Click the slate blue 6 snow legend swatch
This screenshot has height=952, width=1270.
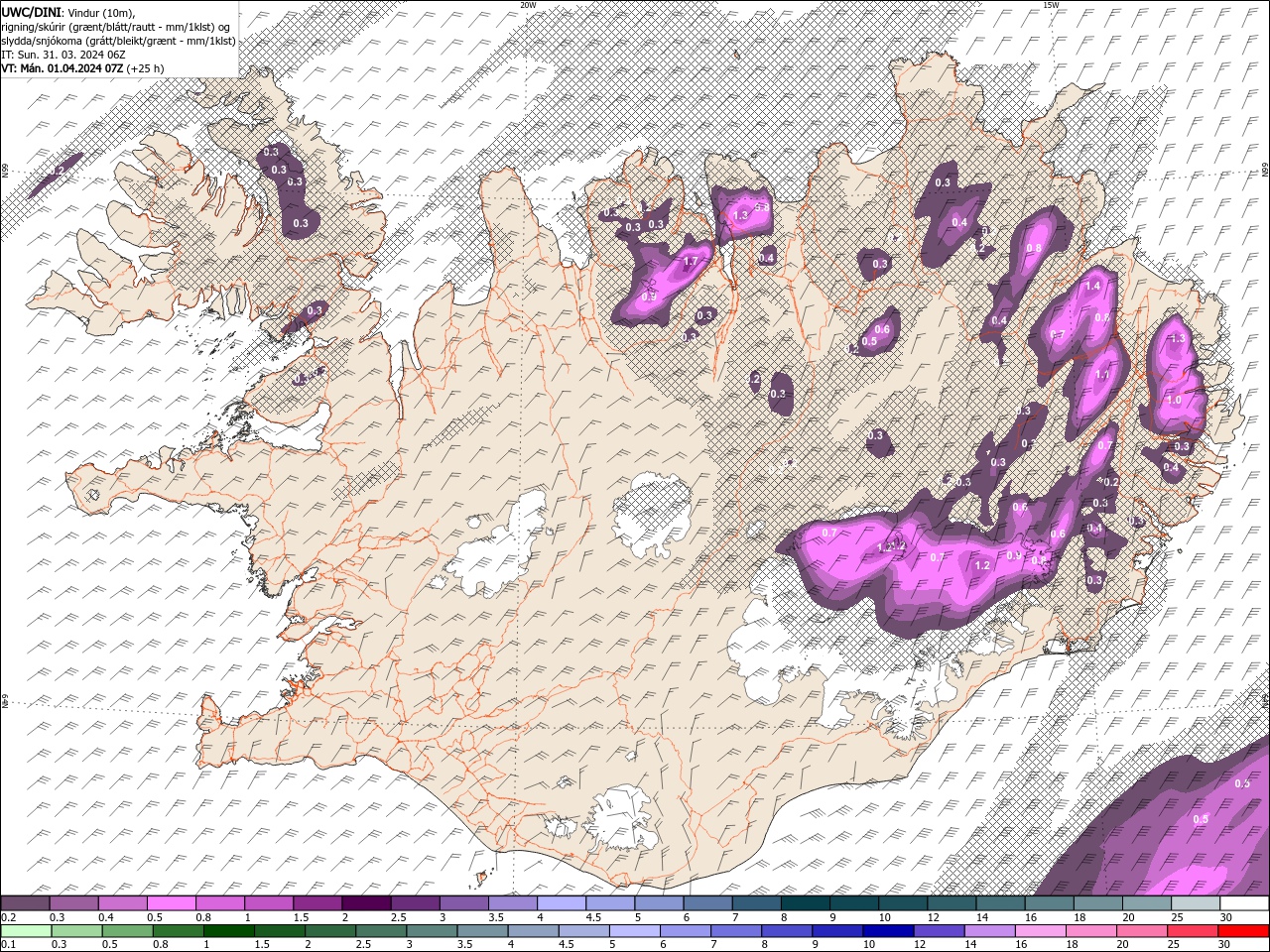click(707, 903)
